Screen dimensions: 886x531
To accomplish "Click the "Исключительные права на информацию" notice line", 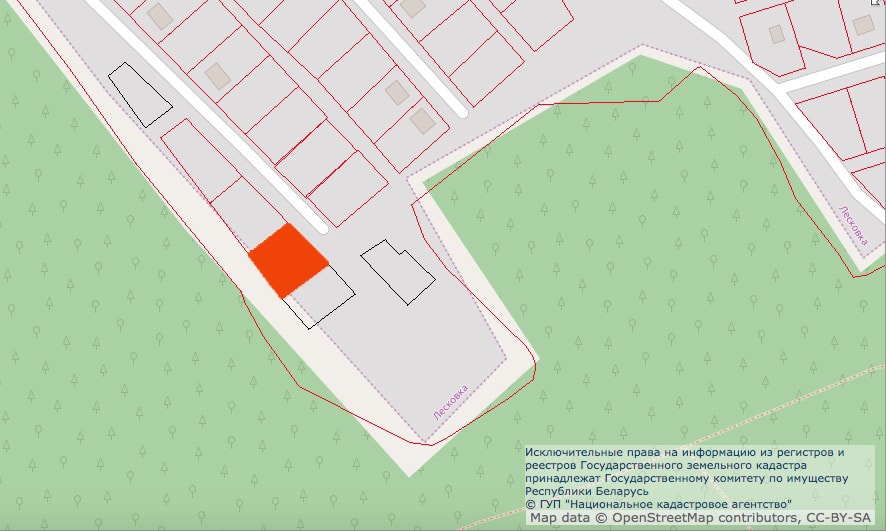I will (x=685, y=452).
